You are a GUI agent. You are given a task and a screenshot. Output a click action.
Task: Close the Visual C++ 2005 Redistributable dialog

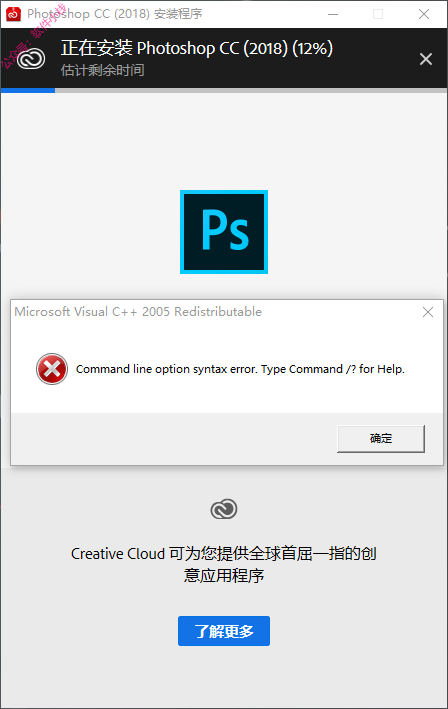pyautogui.click(x=428, y=312)
